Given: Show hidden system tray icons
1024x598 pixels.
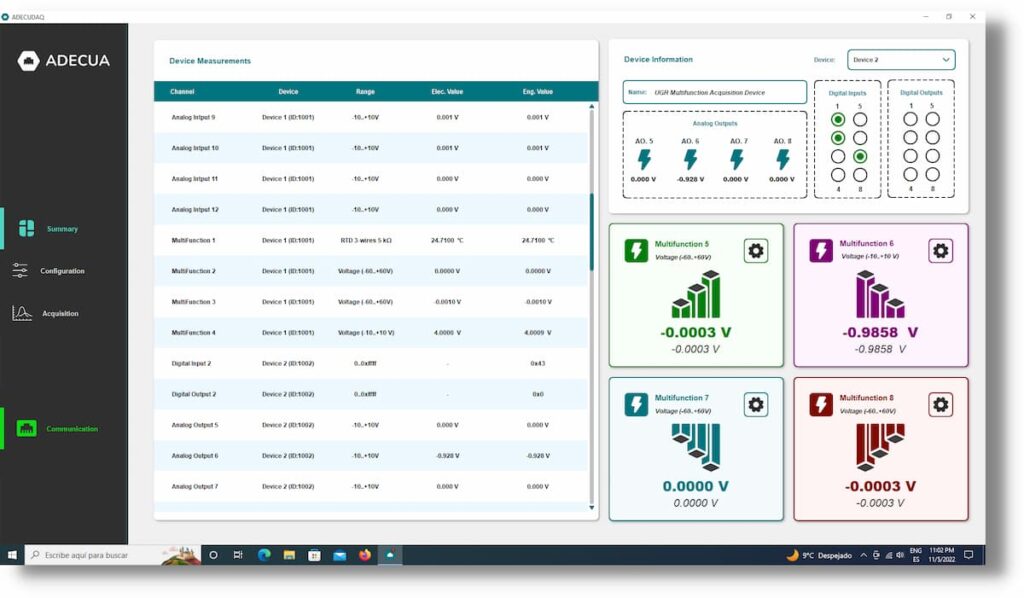Looking at the screenshot, I should (863, 555).
